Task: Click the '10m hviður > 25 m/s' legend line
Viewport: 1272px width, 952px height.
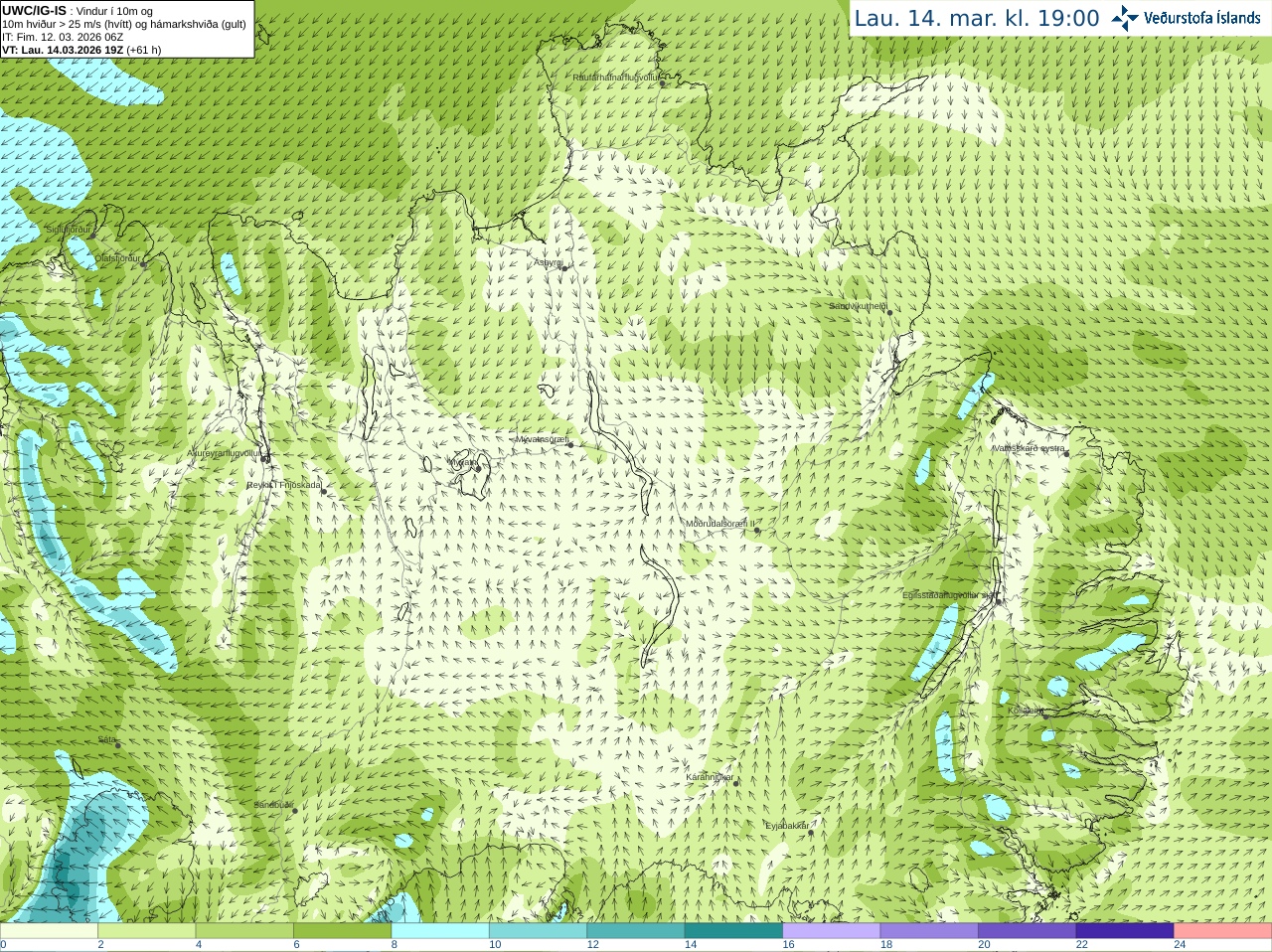Action: pos(124,24)
